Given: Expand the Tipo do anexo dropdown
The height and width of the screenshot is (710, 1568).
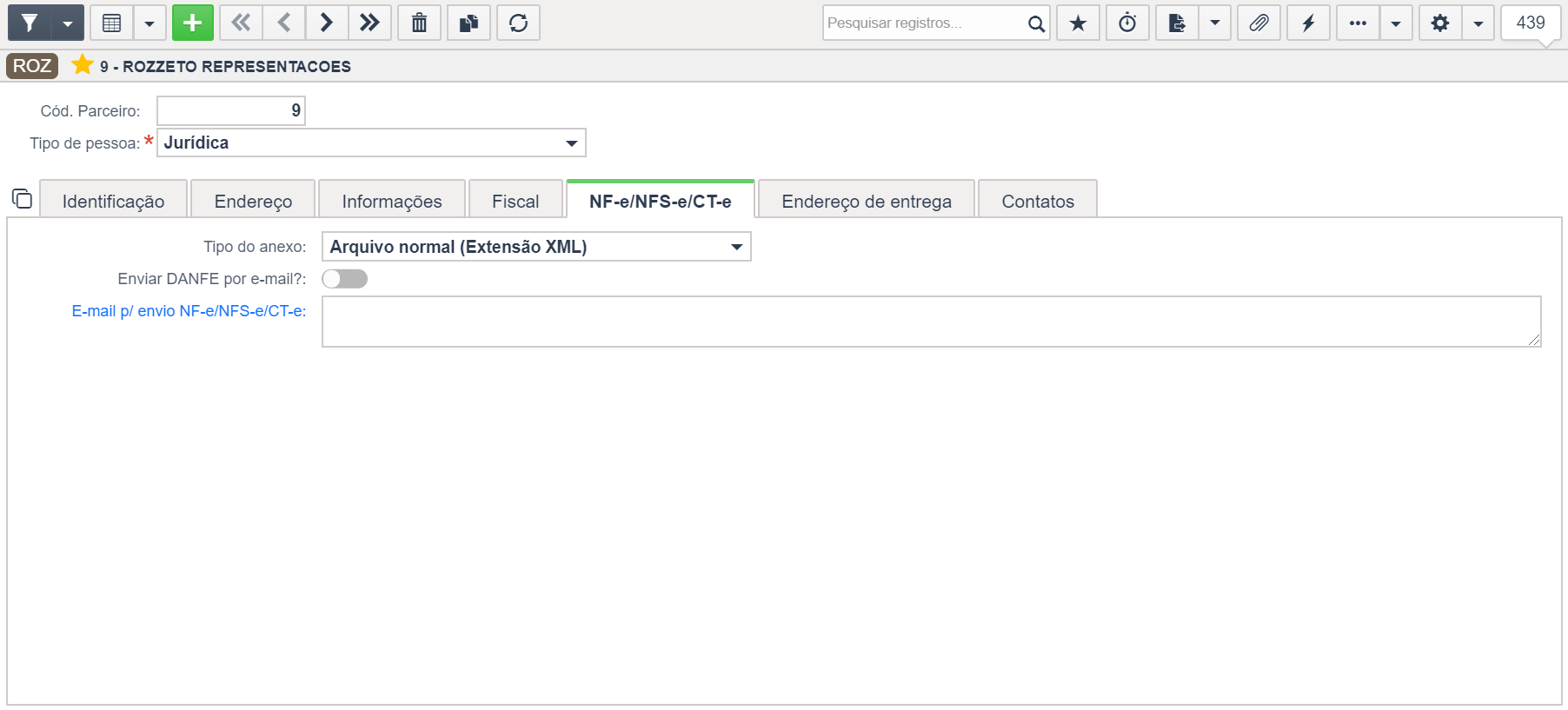Looking at the screenshot, I should 536,247.
